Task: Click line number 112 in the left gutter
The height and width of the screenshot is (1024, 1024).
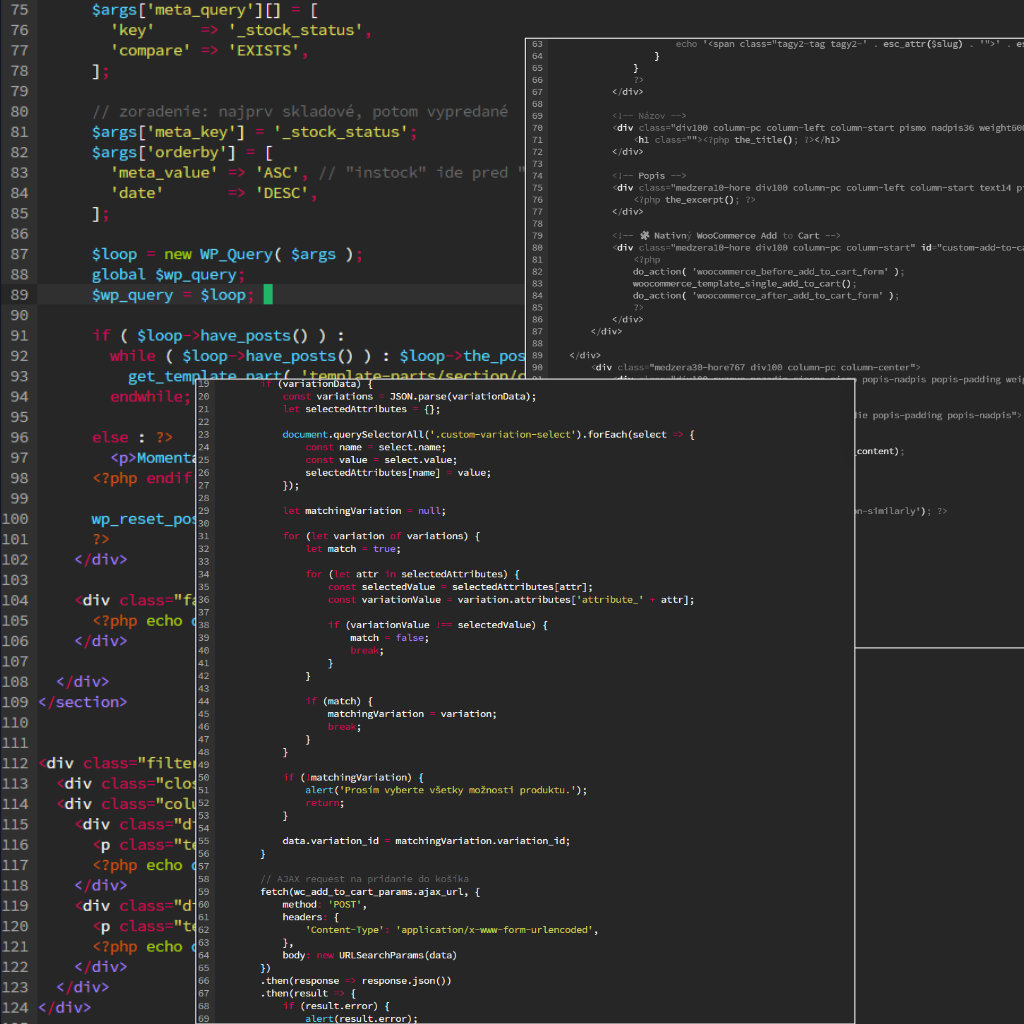Action: pos(15,763)
